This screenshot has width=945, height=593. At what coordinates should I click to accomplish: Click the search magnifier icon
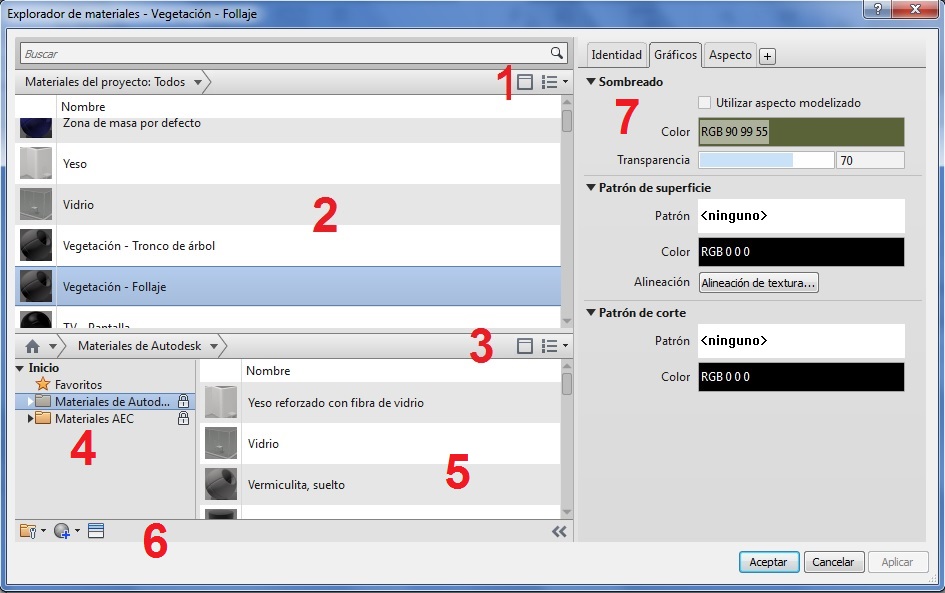click(557, 54)
